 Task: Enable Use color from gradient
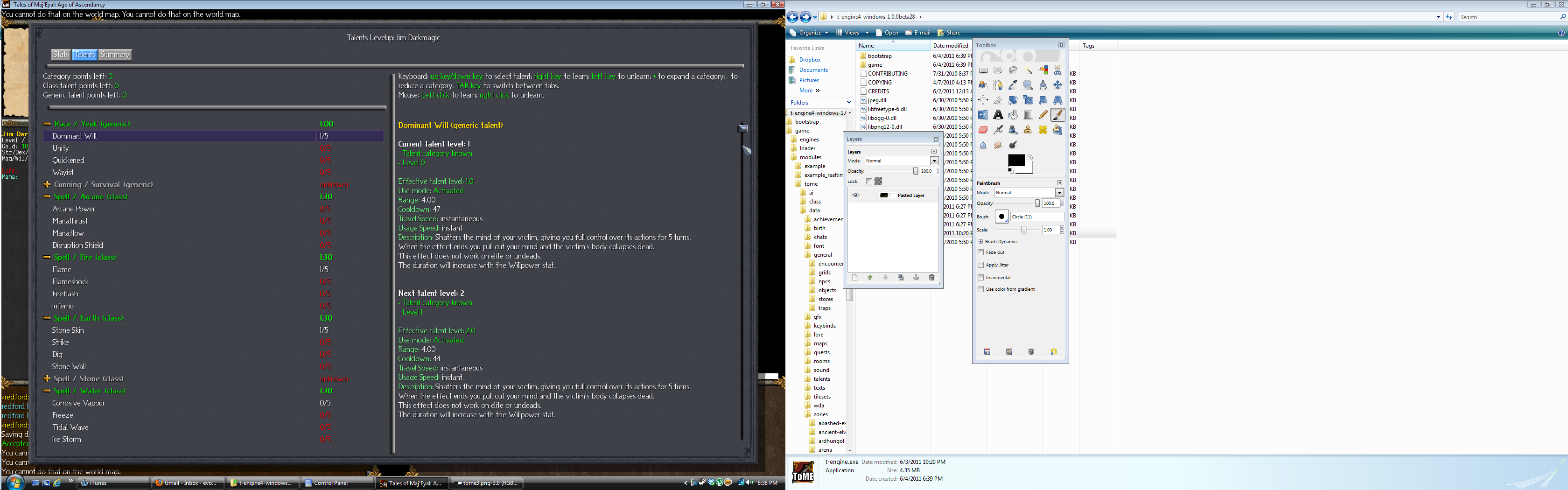point(980,289)
